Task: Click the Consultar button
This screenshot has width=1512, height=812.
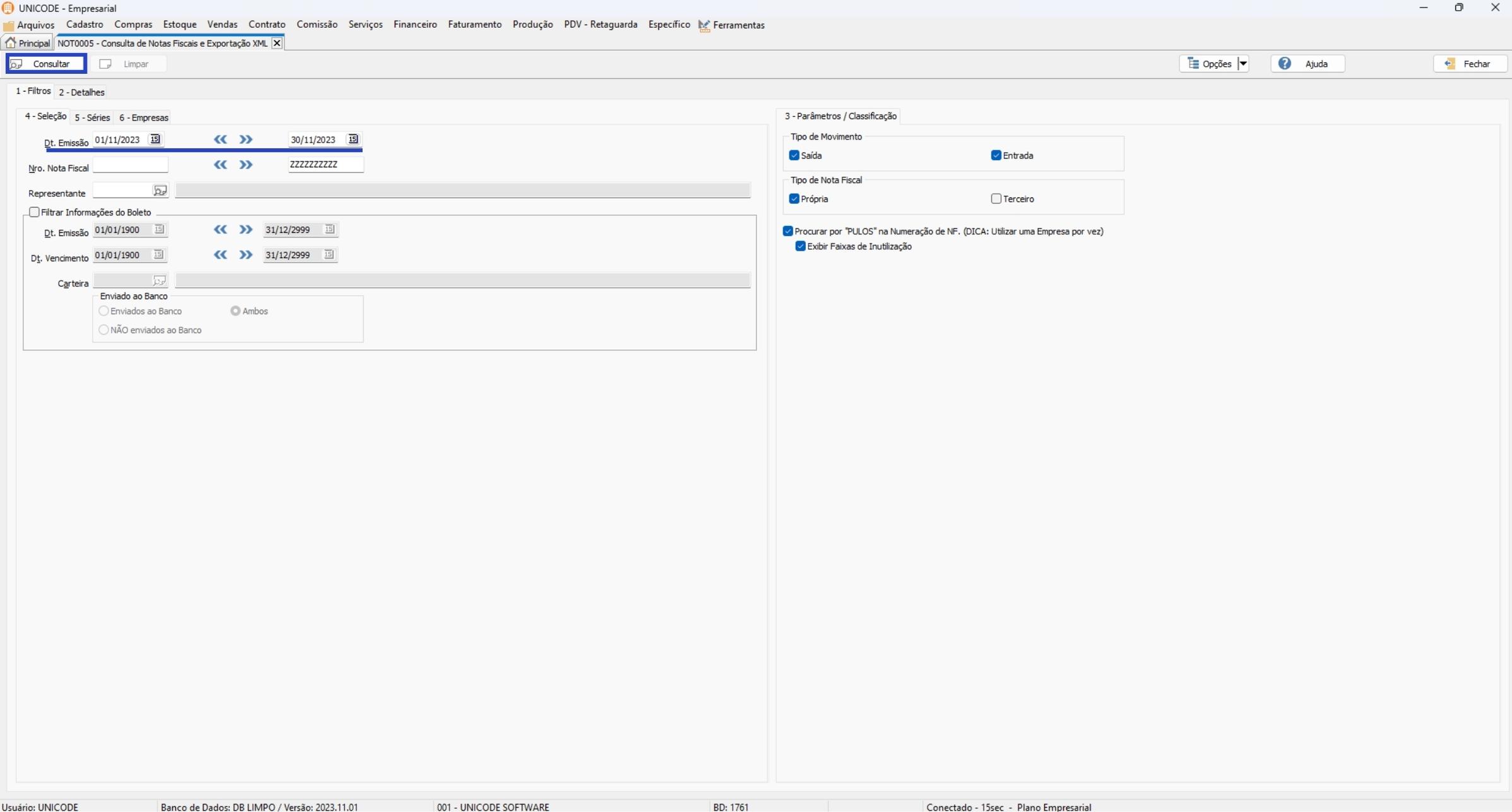Action: [x=46, y=64]
